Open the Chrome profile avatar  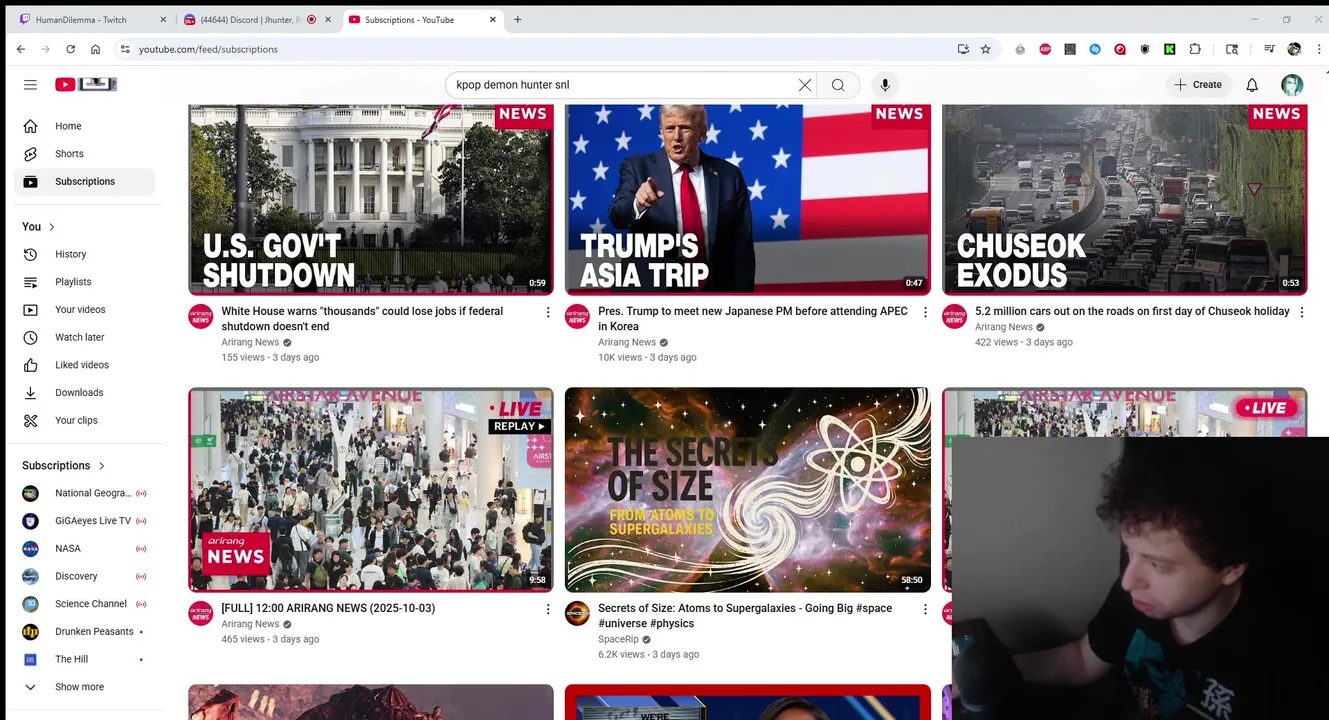click(x=1294, y=49)
